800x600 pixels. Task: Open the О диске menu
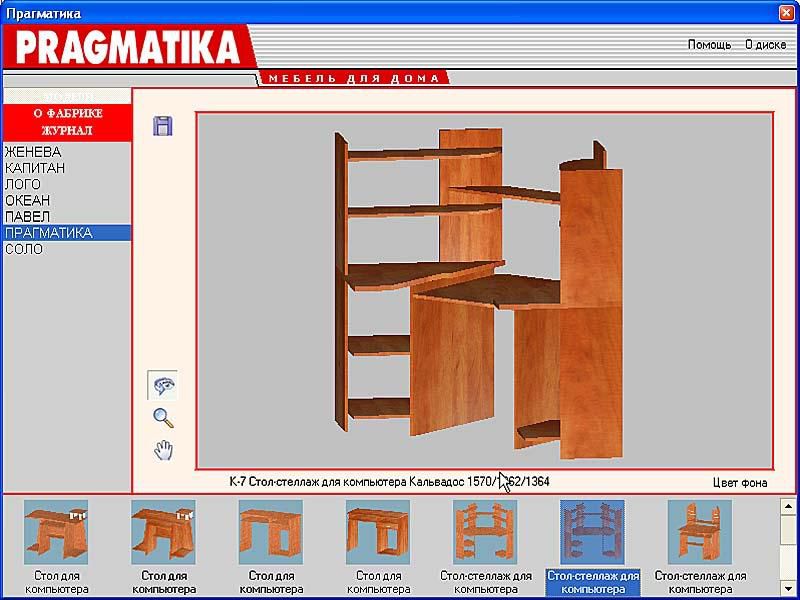[x=765, y=45]
